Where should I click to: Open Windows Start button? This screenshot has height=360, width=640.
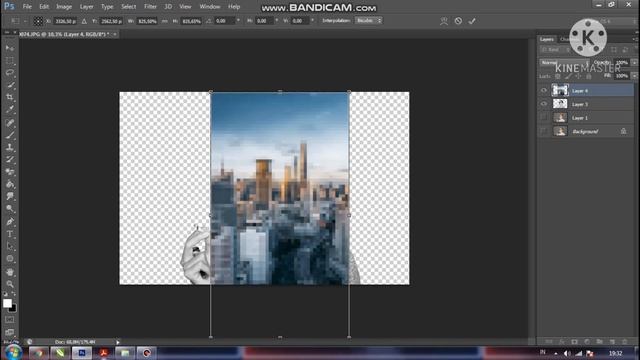(x=13, y=352)
